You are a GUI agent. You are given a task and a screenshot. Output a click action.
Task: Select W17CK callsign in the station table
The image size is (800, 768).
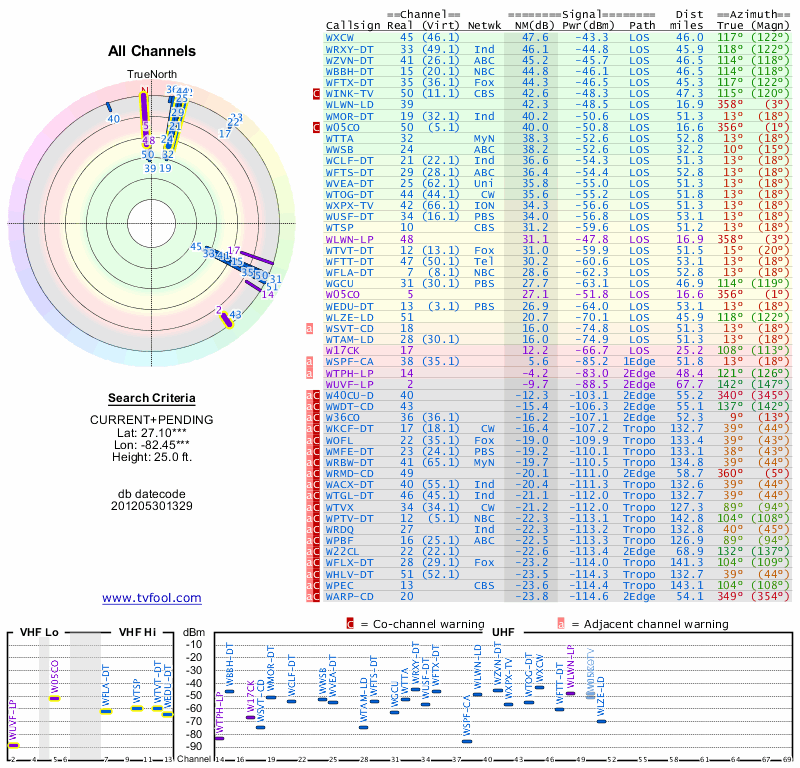click(x=343, y=351)
